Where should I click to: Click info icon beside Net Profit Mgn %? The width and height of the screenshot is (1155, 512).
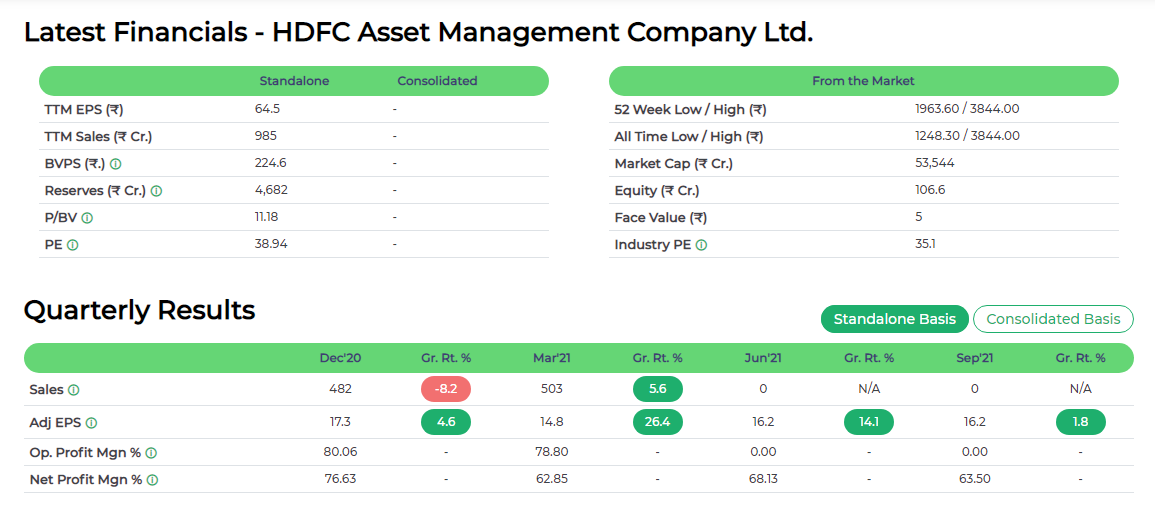pos(152,480)
